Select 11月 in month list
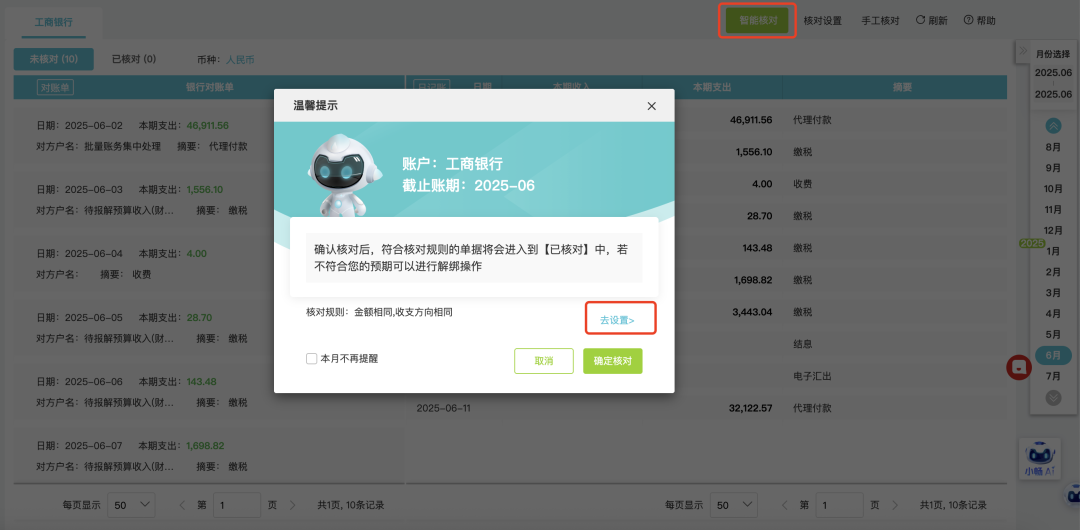The width and height of the screenshot is (1080, 530). [x=1053, y=210]
